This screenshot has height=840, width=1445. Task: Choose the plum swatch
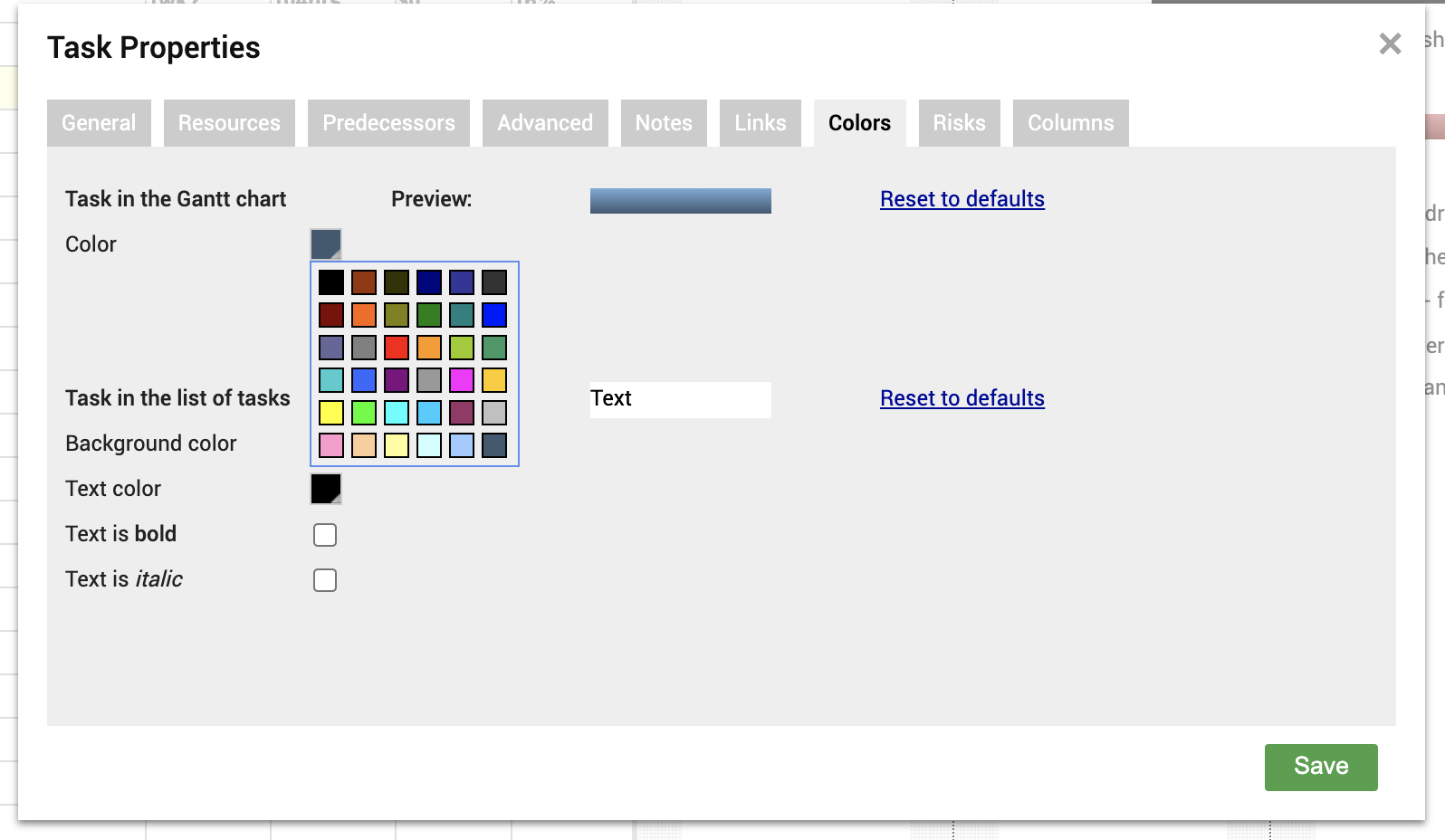(x=462, y=413)
